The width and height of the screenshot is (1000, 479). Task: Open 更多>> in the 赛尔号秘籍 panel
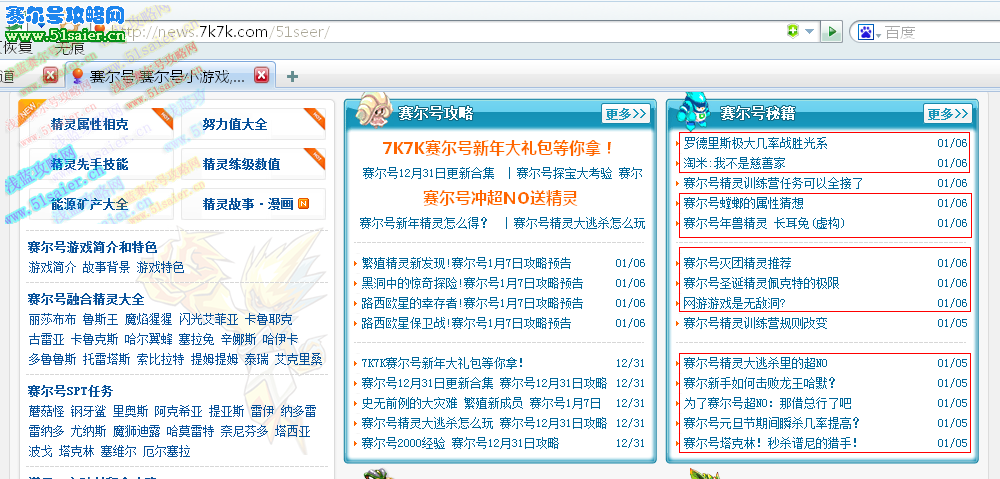pos(948,114)
